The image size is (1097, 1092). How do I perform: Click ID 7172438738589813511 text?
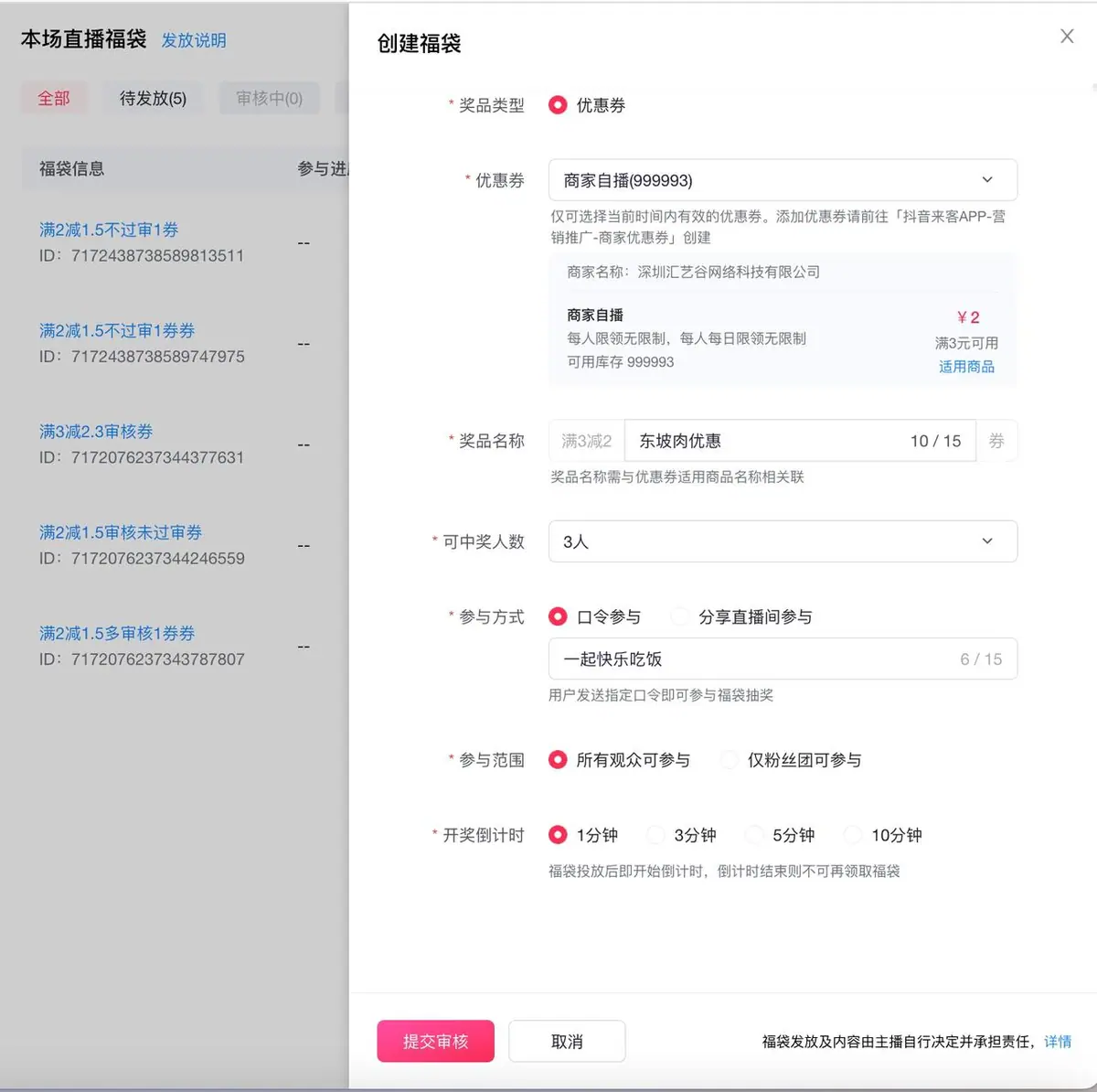click(x=142, y=256)
